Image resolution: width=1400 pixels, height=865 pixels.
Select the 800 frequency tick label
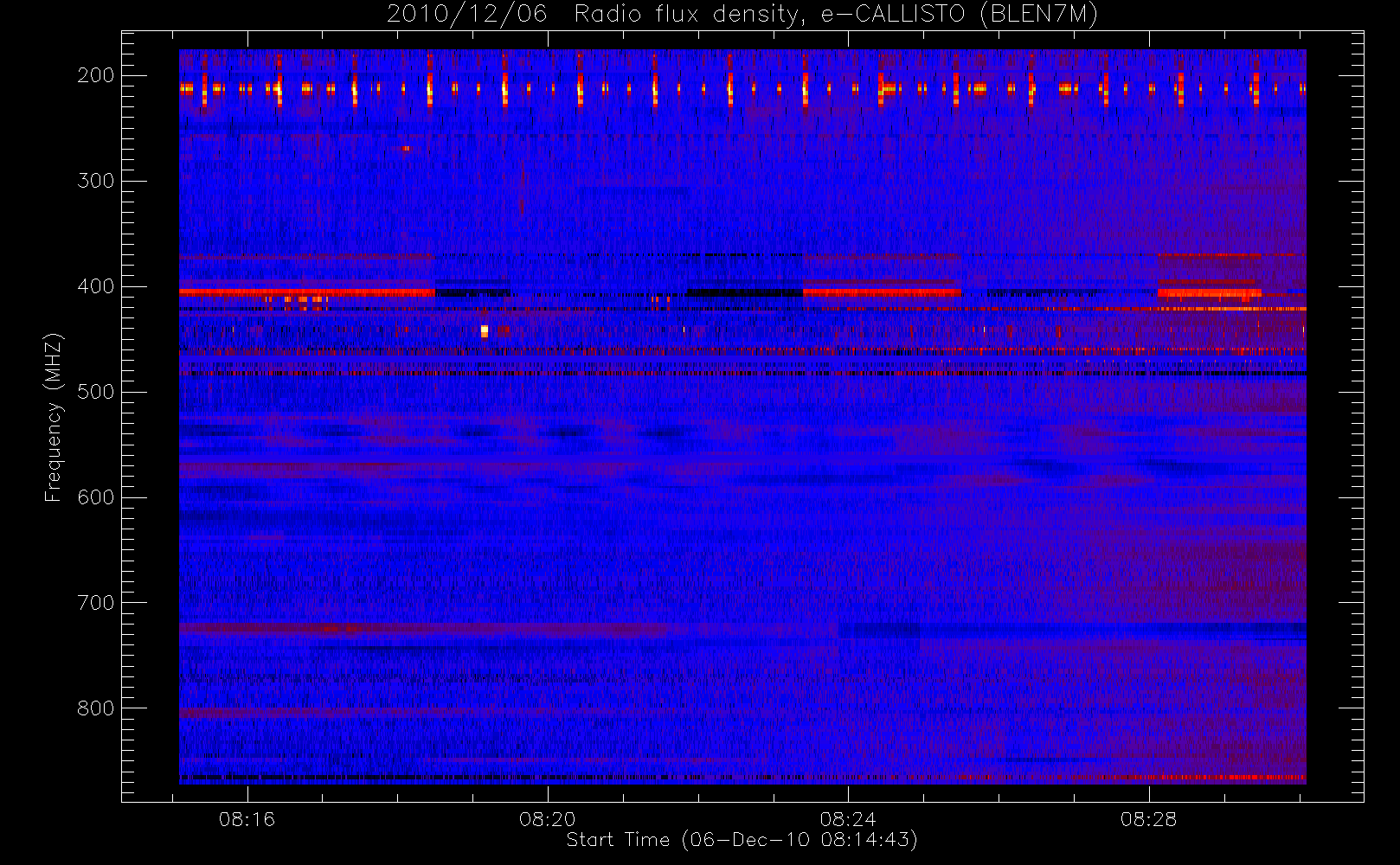pyautogui.click(x=95, y=708)
